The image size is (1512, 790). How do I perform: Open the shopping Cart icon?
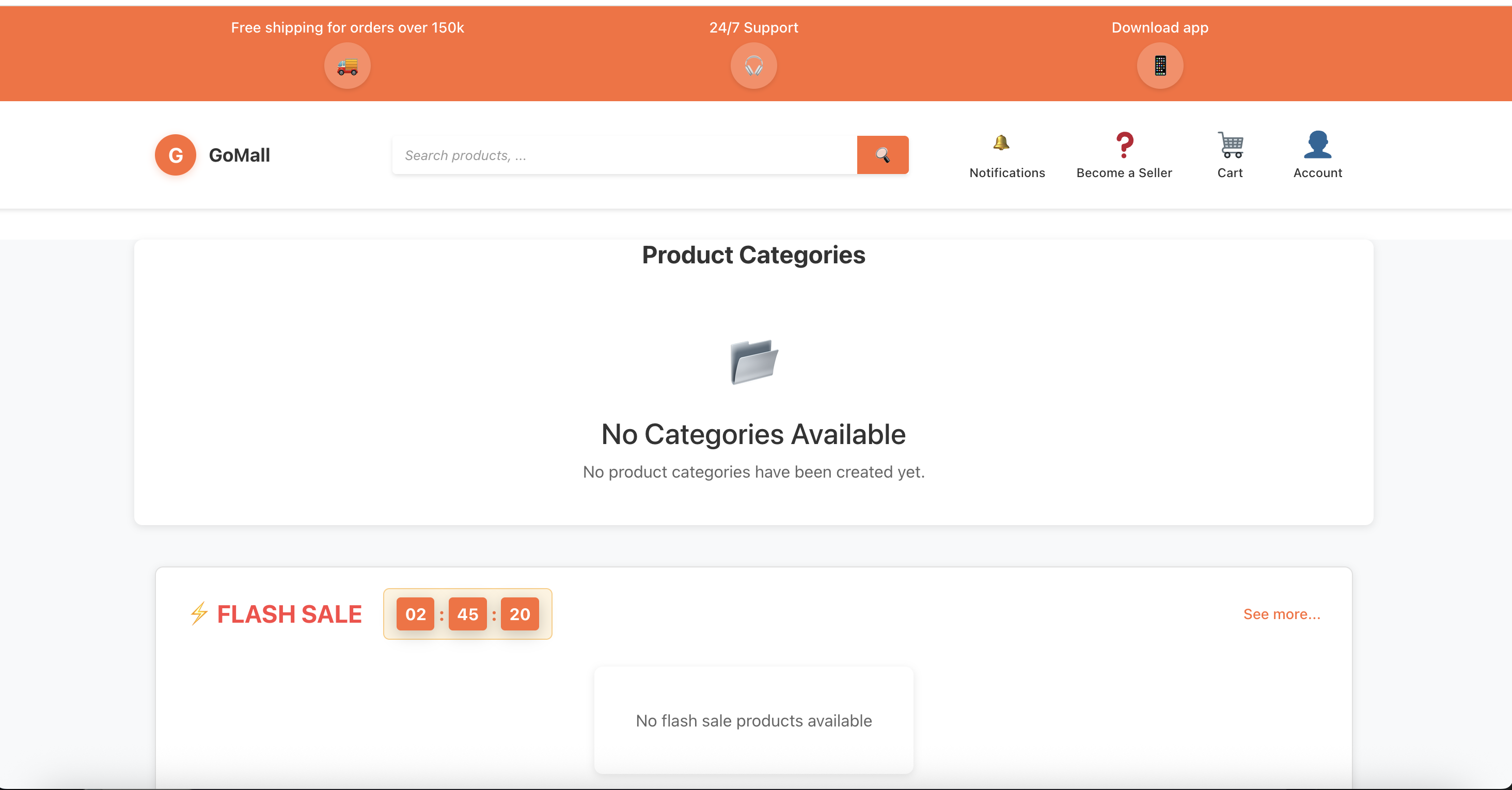1230,145
